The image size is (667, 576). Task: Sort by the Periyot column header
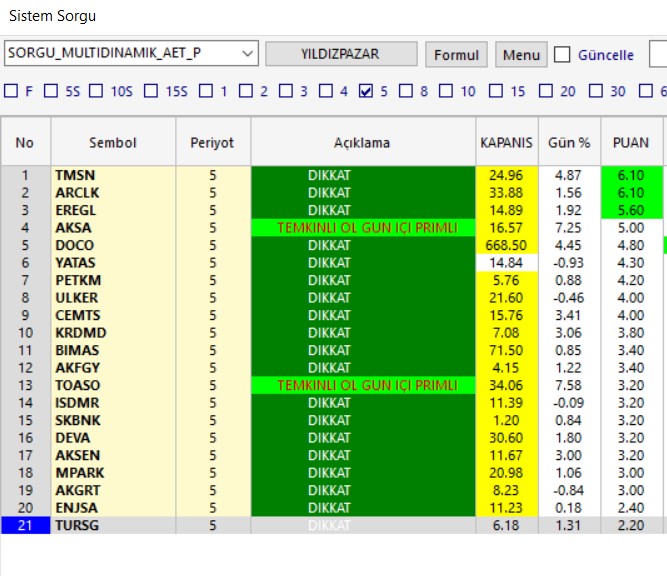coord(213,142)
